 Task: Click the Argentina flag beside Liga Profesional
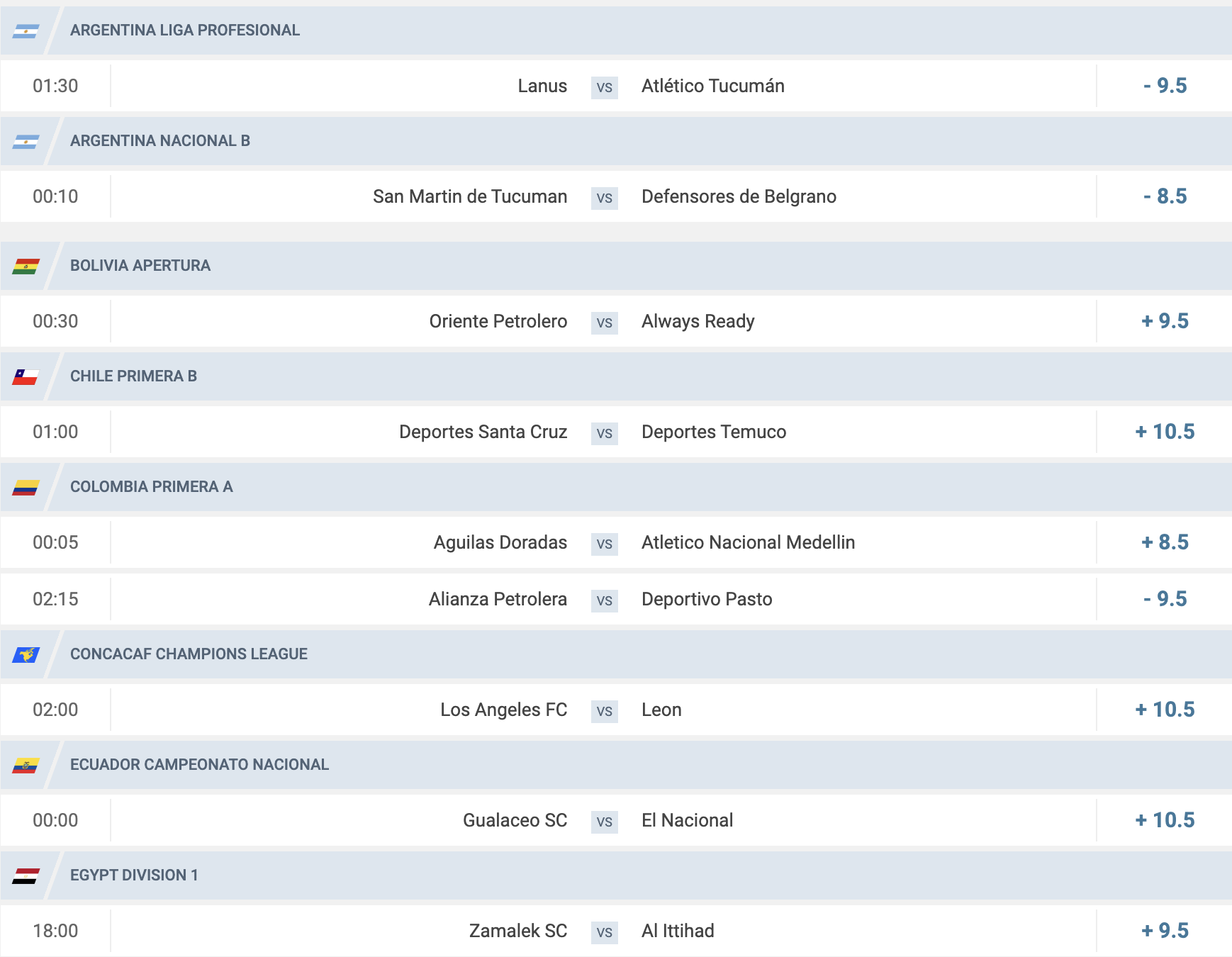pos(26,30)
